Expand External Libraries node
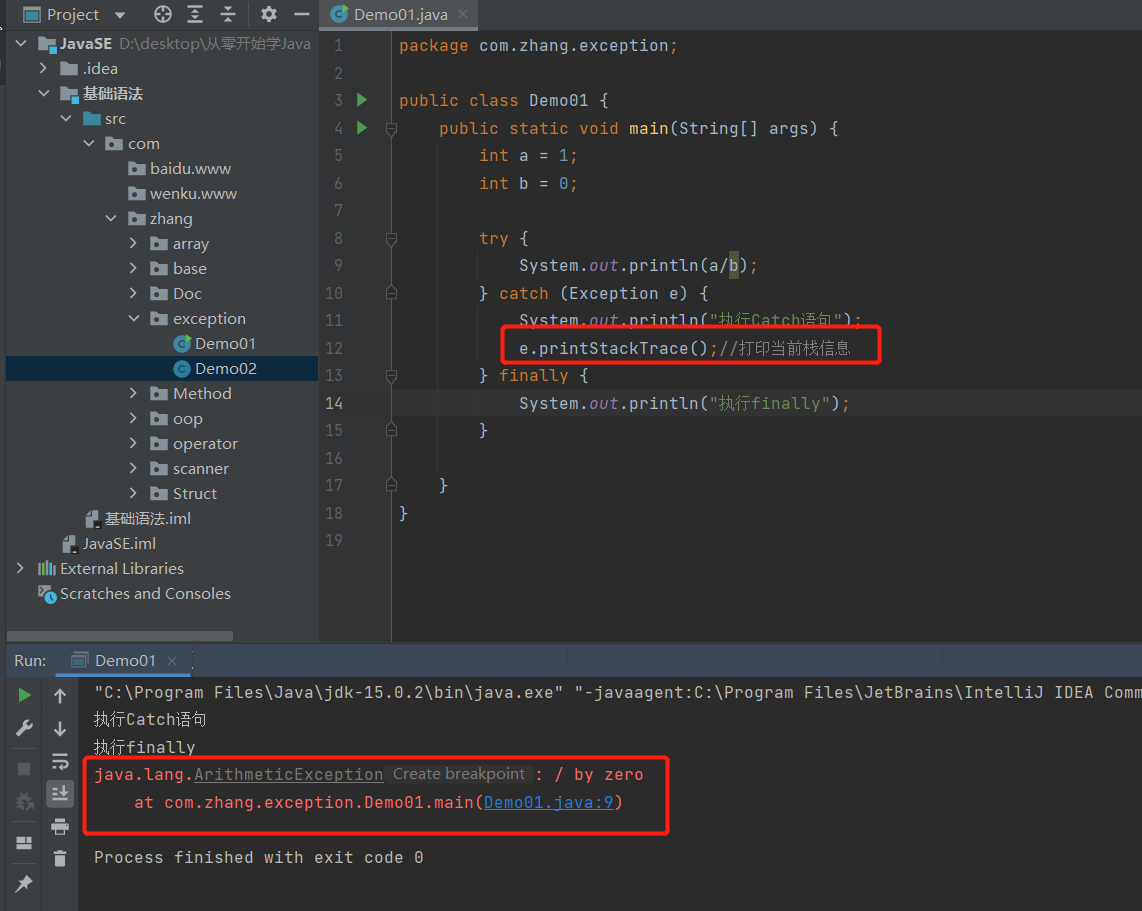 pyautogui.click(x=20, y=568)
